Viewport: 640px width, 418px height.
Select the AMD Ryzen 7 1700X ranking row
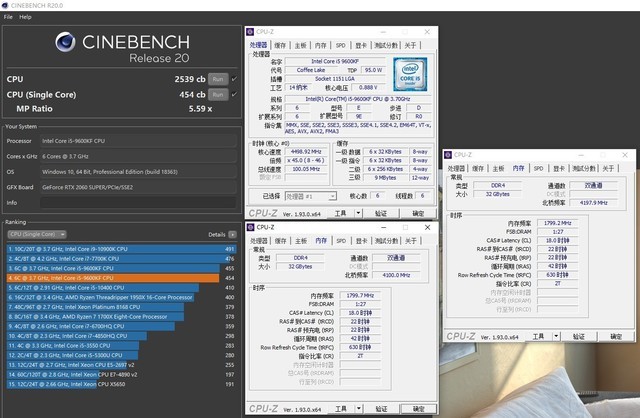tap(122, 317)
